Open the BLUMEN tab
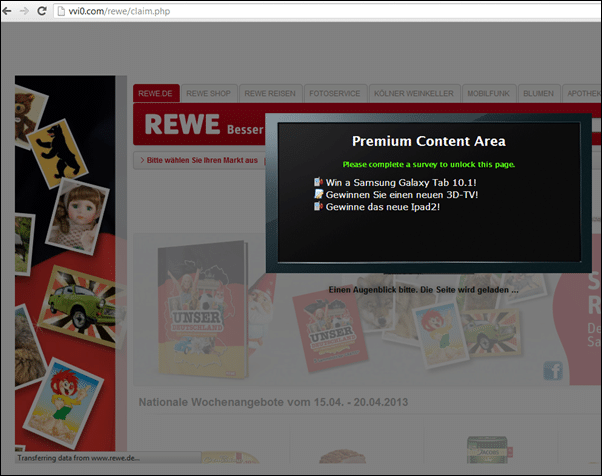 click(x=538, y=93)
